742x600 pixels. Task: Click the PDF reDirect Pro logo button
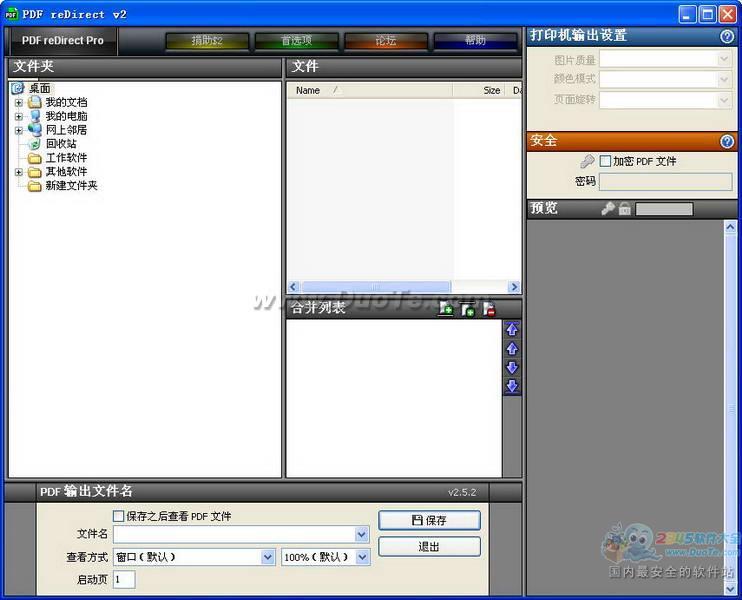[63, 41]
